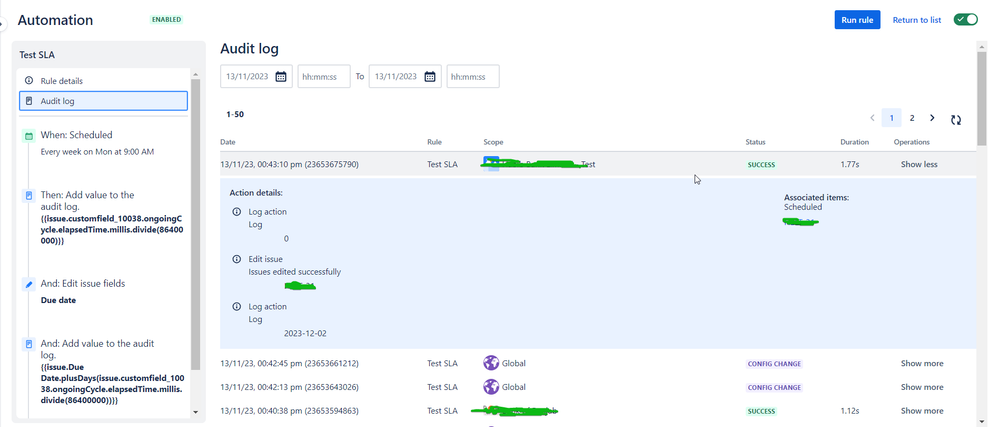
Task: Select Audit log in sidebar
Action: coord(104,101)
